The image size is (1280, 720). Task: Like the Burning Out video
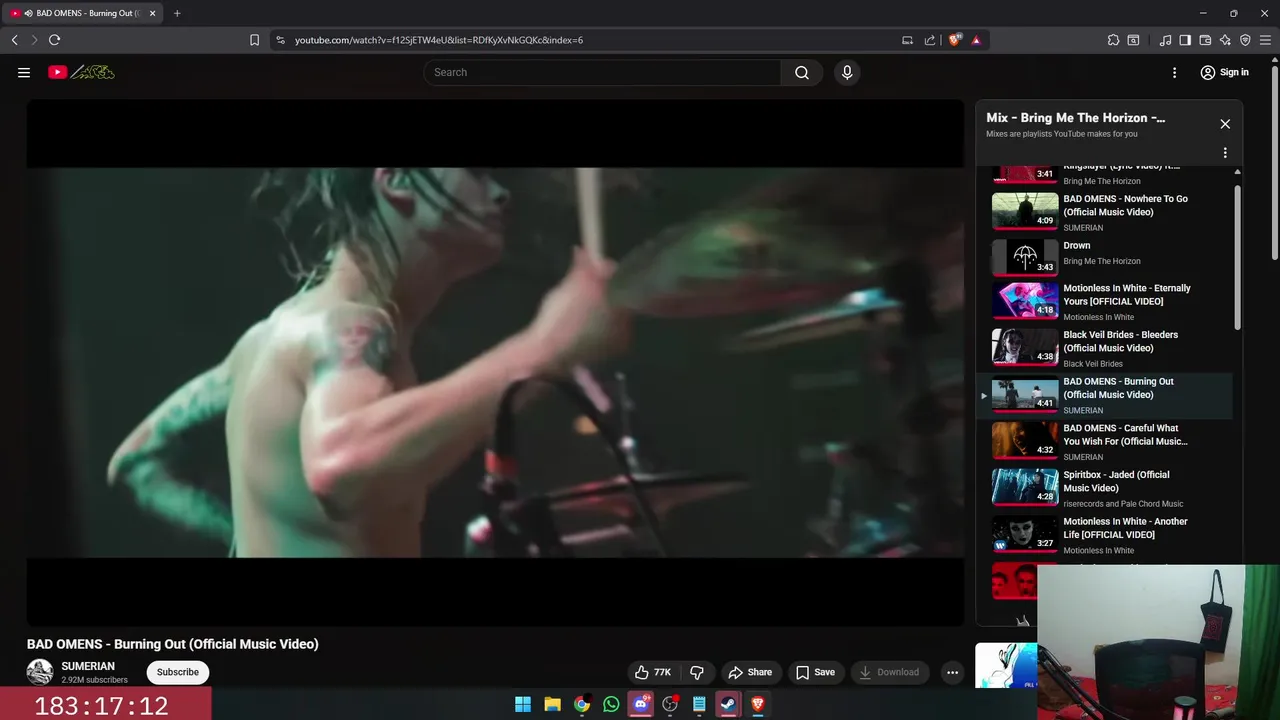652,672
